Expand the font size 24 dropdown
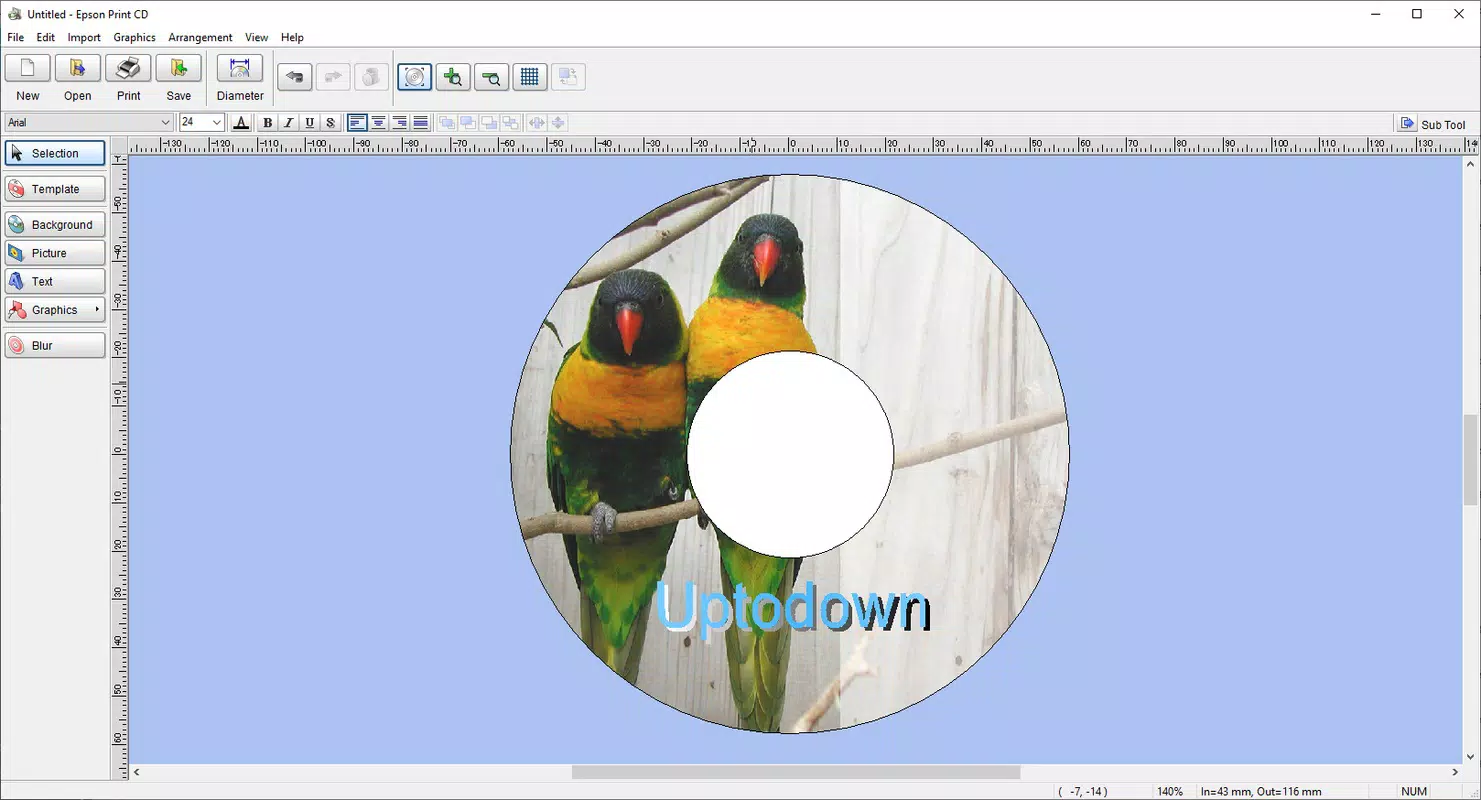1481x800 pixels. pyautogui.click(x=216, y=123)
